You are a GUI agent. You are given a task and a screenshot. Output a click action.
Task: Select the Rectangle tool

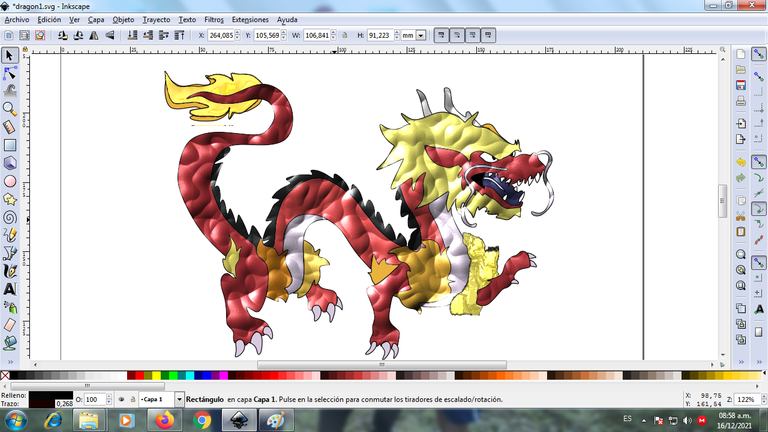pos(9,145)
